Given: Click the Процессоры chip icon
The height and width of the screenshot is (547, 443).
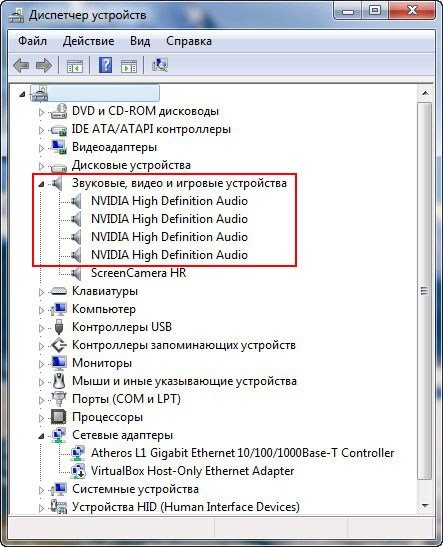Looking at the screenshot, I should pos(59,417).
